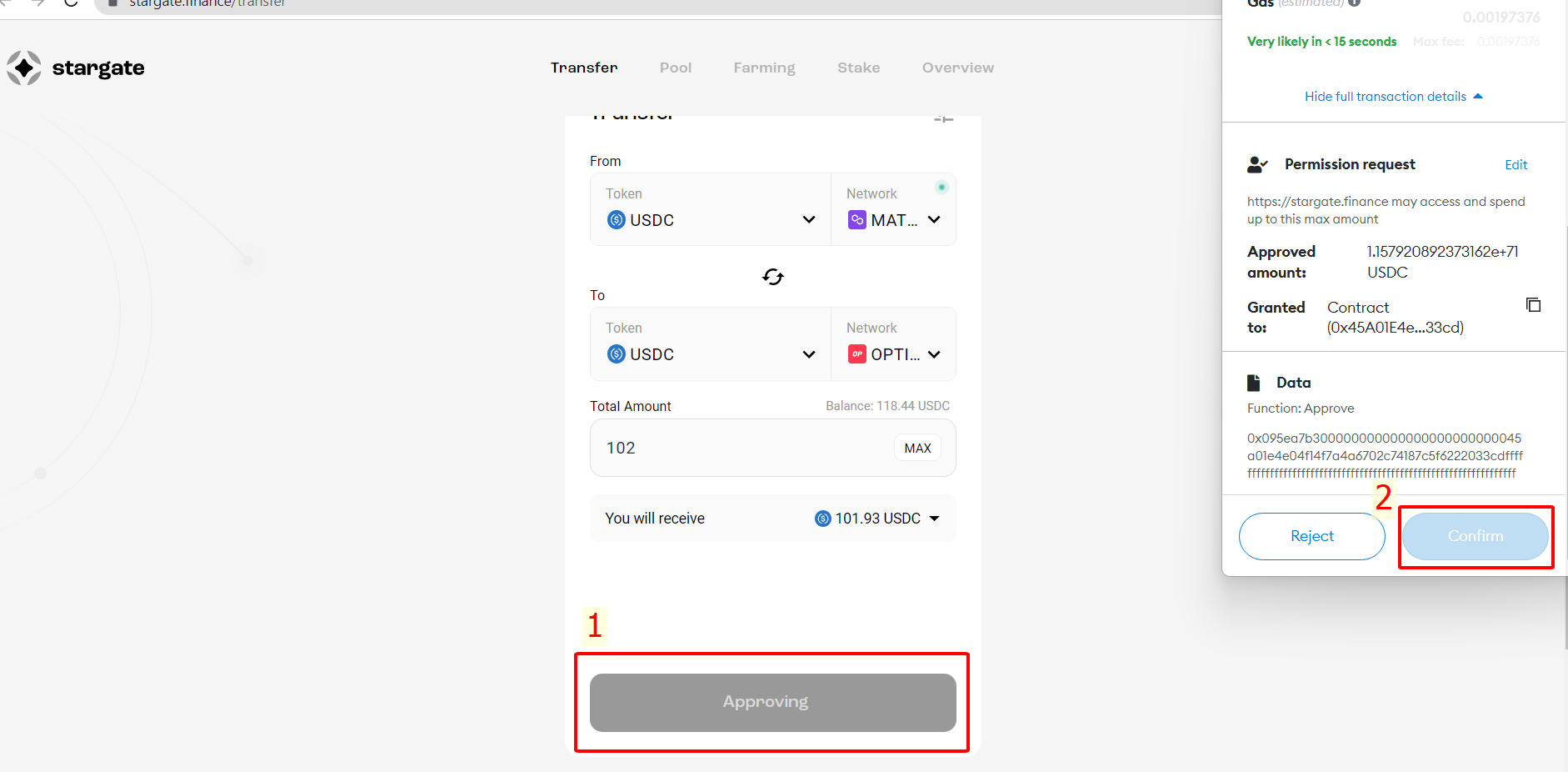Click the green network status dot
1568x772 pixels.
tap(941, 188)
